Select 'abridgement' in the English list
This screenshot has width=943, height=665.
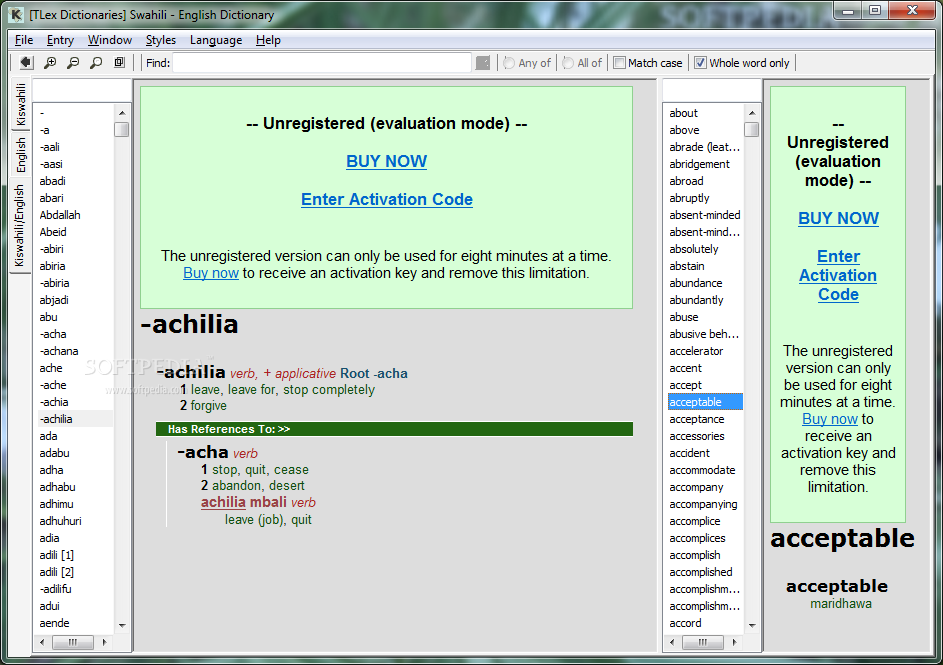point(699,164)
